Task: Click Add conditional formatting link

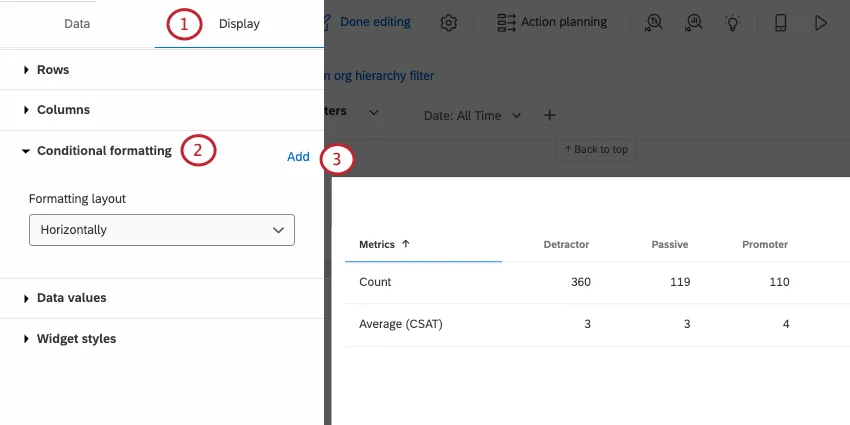Action: click(298, 157)
